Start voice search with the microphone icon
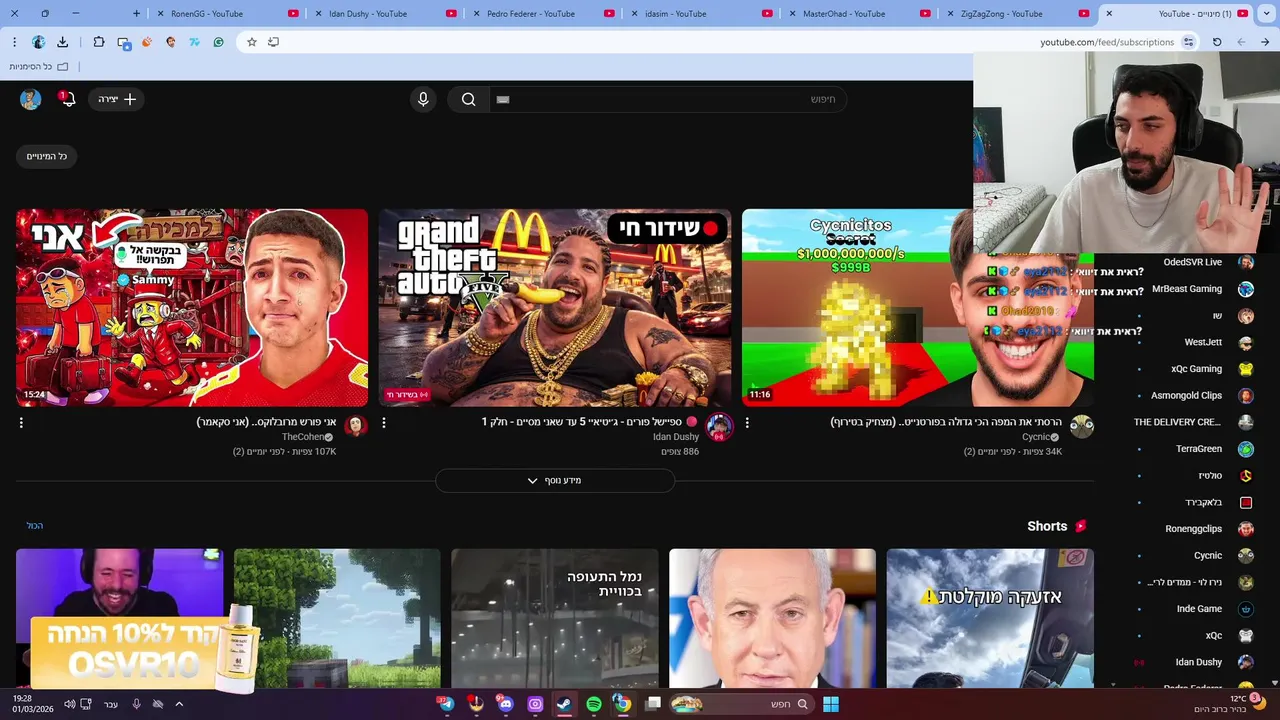1280x720 pixels. tap(423, 99)
